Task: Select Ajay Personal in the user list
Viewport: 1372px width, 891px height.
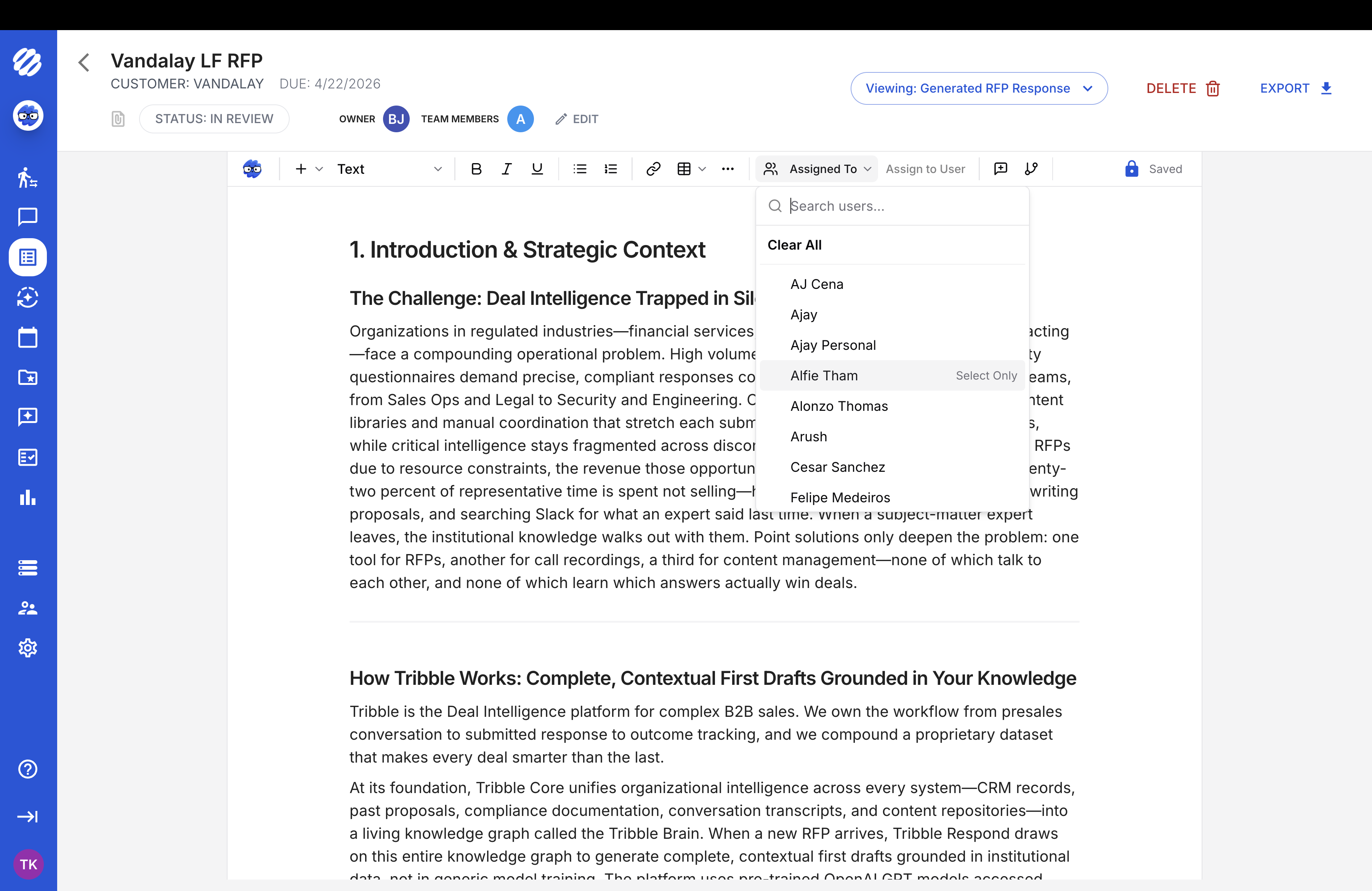Action: 893,345
